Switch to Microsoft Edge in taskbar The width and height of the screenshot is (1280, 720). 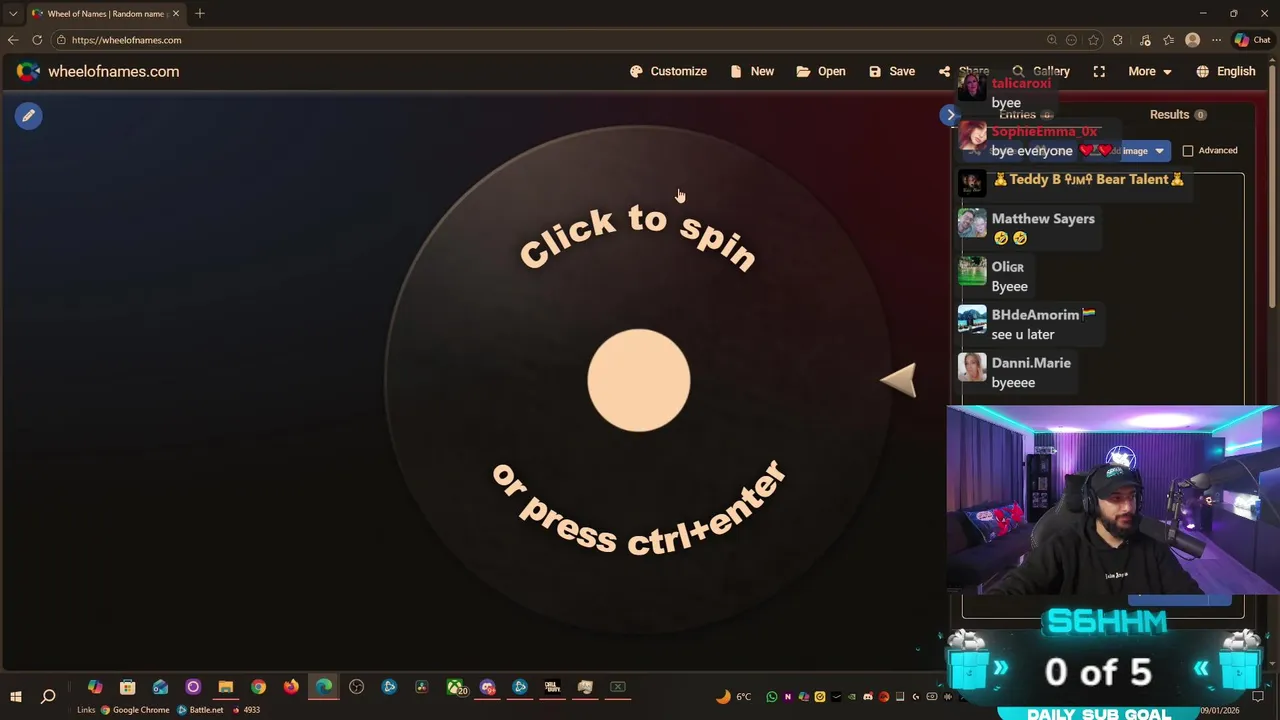point(324,687)
